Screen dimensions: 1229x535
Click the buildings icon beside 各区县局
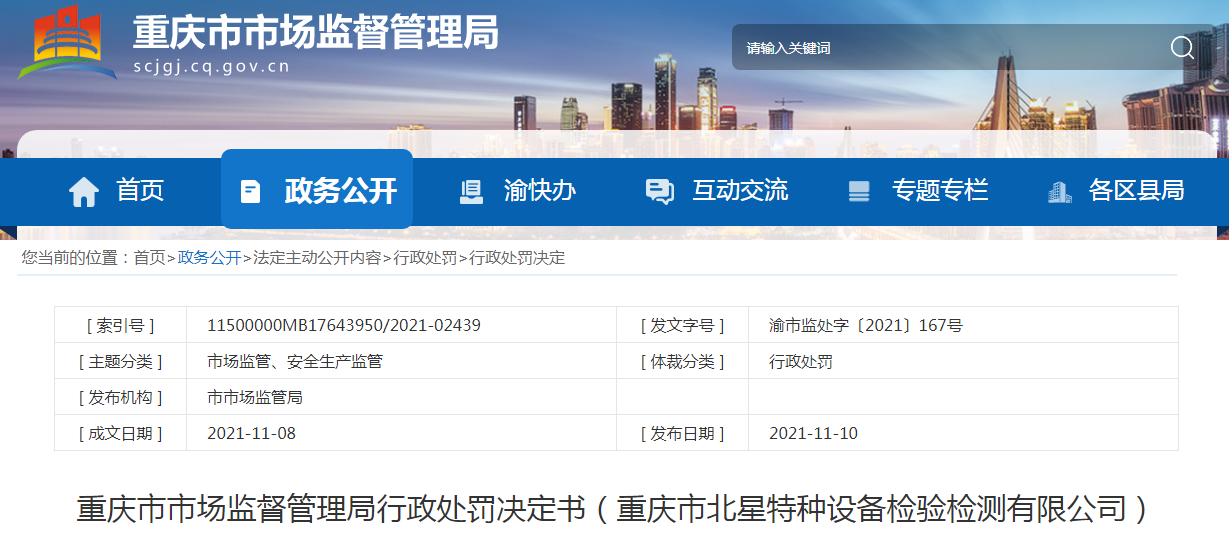tap(1059, 191)
